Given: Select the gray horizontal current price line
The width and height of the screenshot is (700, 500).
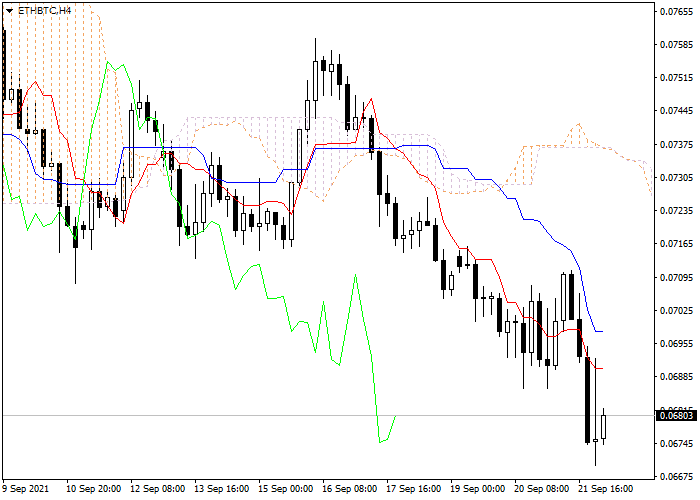Looking at the screenshot, I should click(x=329, y=416).
